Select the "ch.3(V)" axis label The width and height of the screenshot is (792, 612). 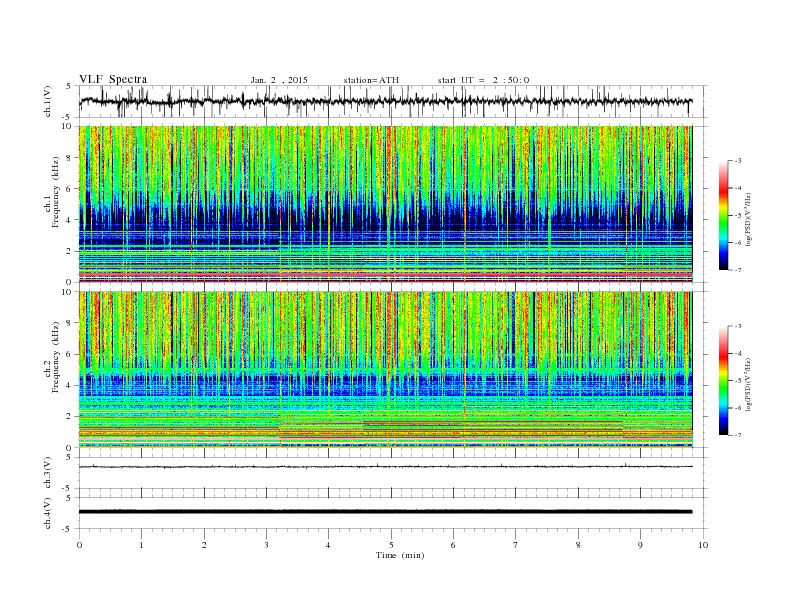pyautogui.click(x=48, y=473)
